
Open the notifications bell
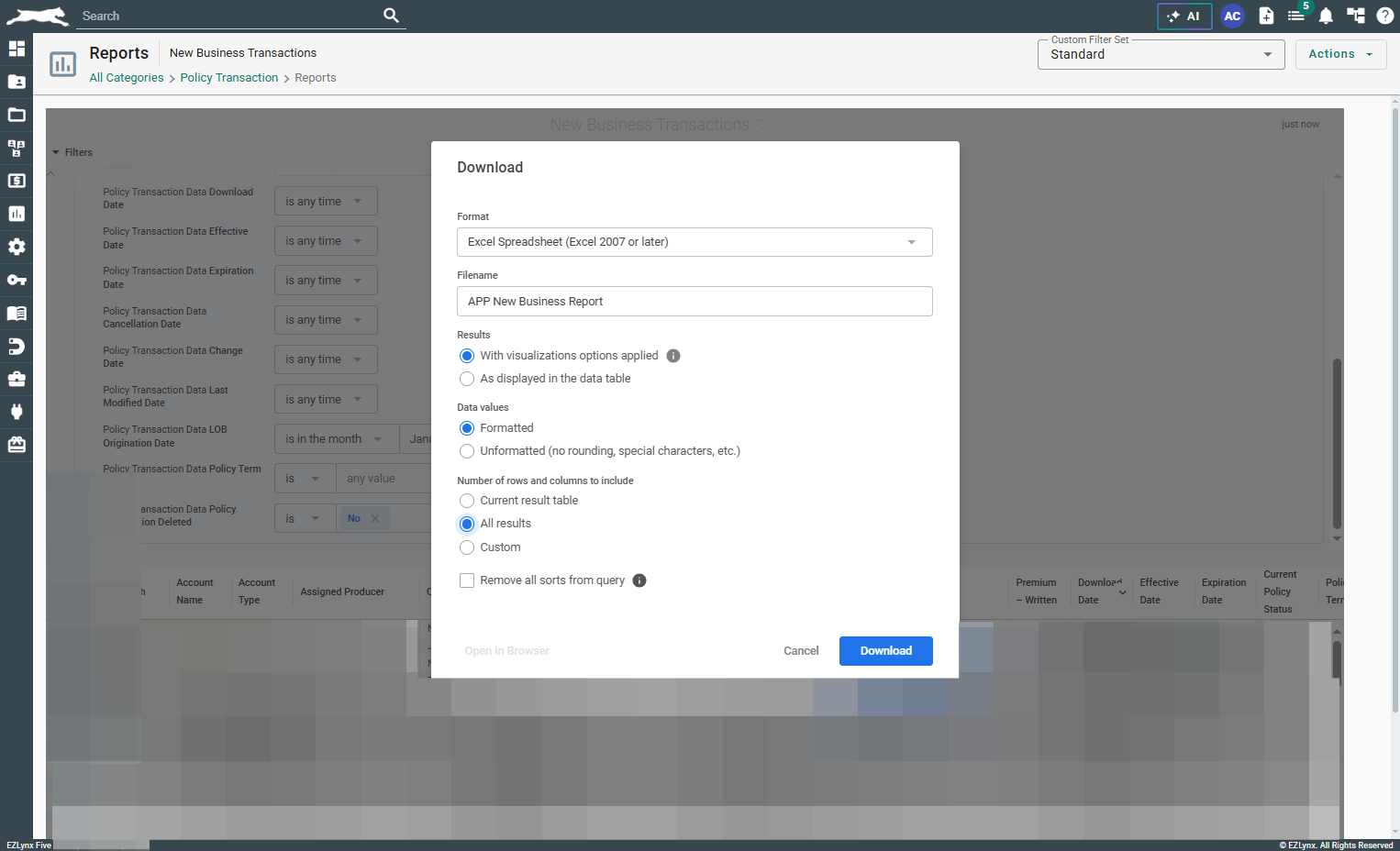[1326, 16]
